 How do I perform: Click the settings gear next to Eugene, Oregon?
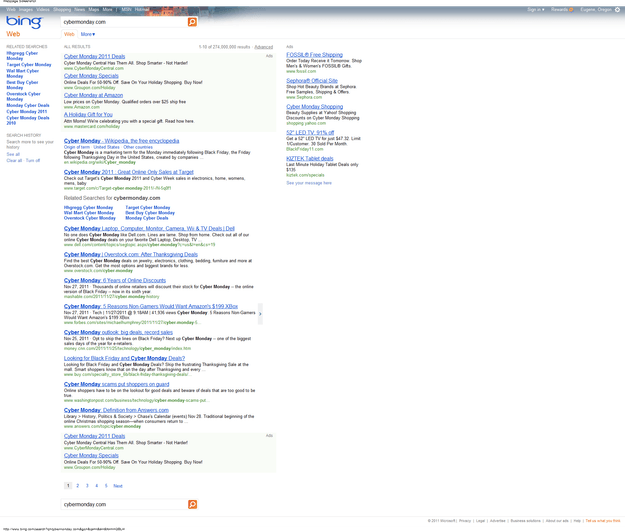click(x=617, y=10)
